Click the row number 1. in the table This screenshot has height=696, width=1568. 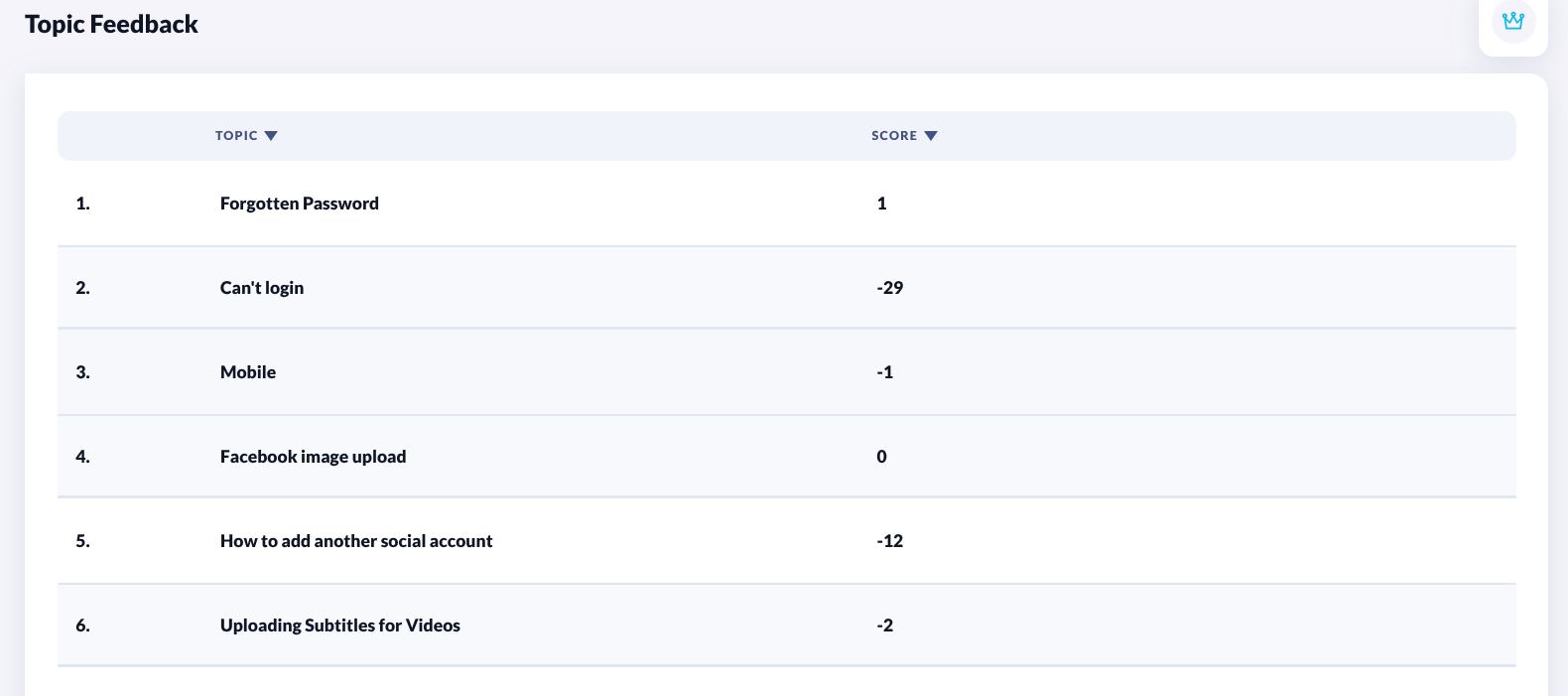[82, 204]
